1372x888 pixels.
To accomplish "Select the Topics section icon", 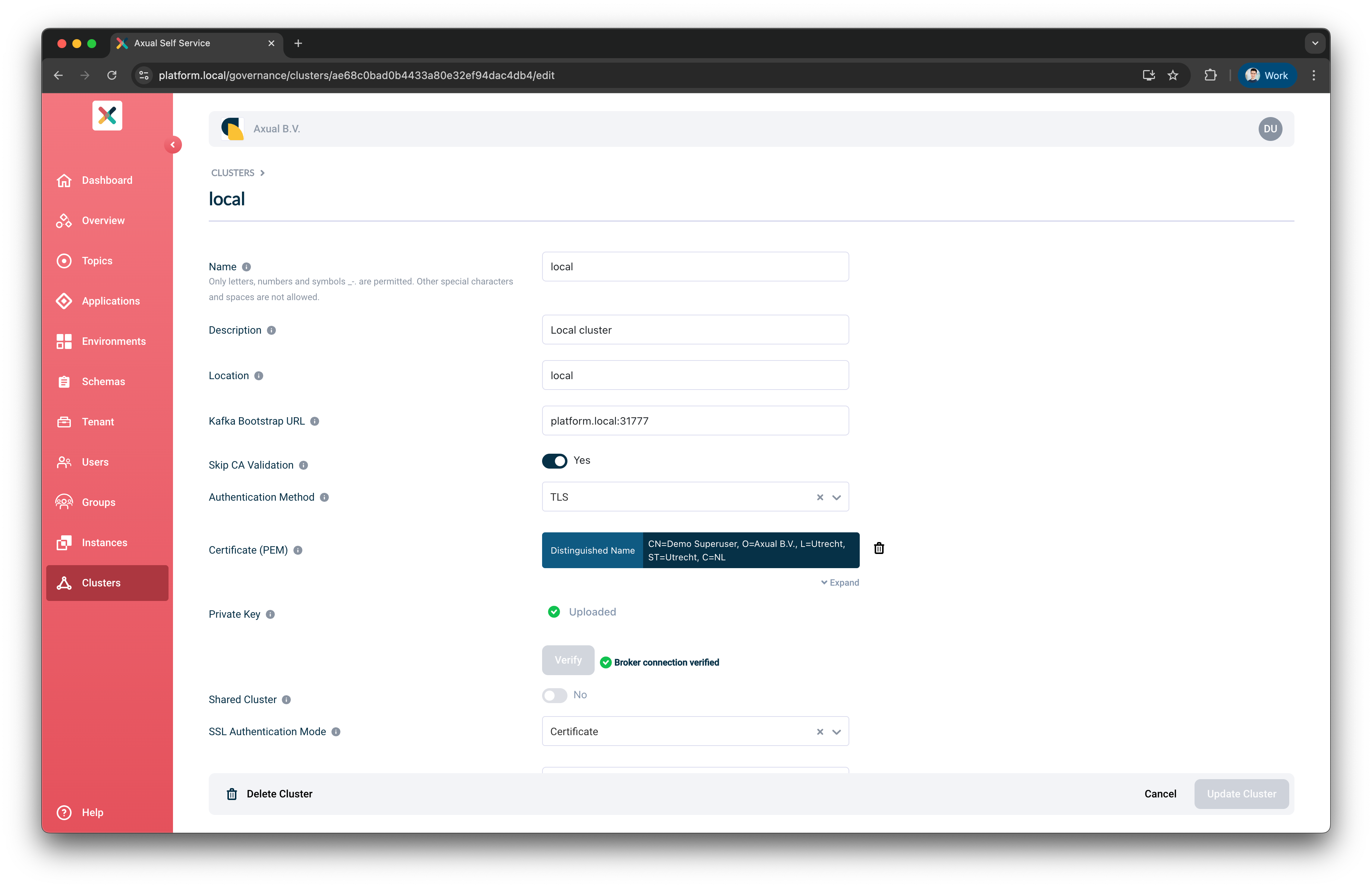I will 64,261.
